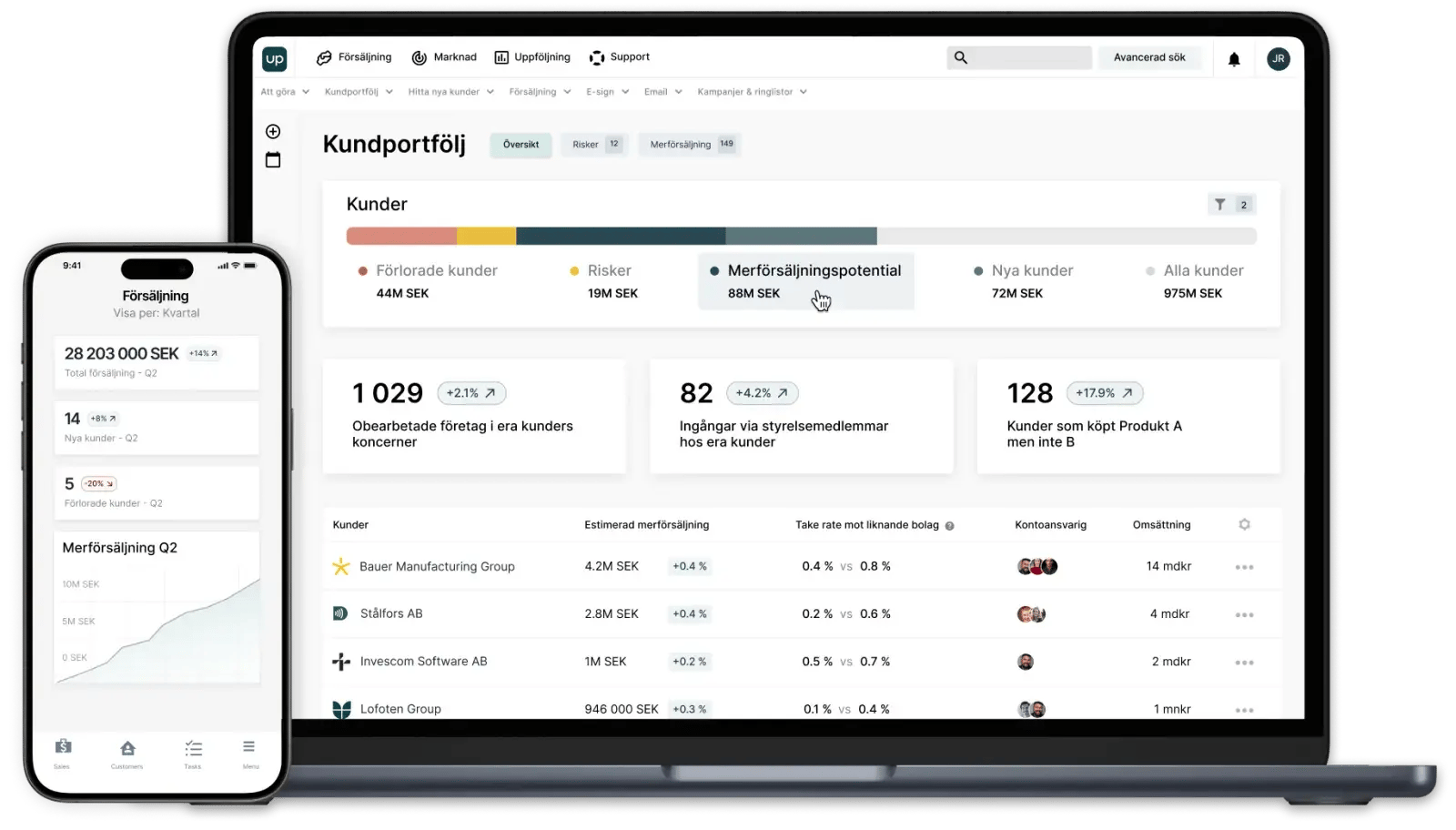The width and height of the screenshot is (1456, 830).
Task: Click the filter funnel icon in Kunder
Action: 1220,205
